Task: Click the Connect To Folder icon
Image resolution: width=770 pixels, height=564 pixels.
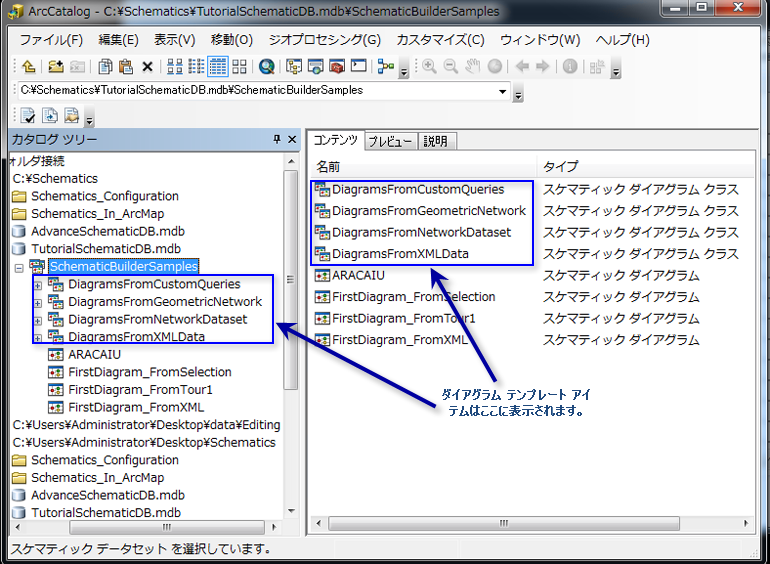Action: pos(54,67)
